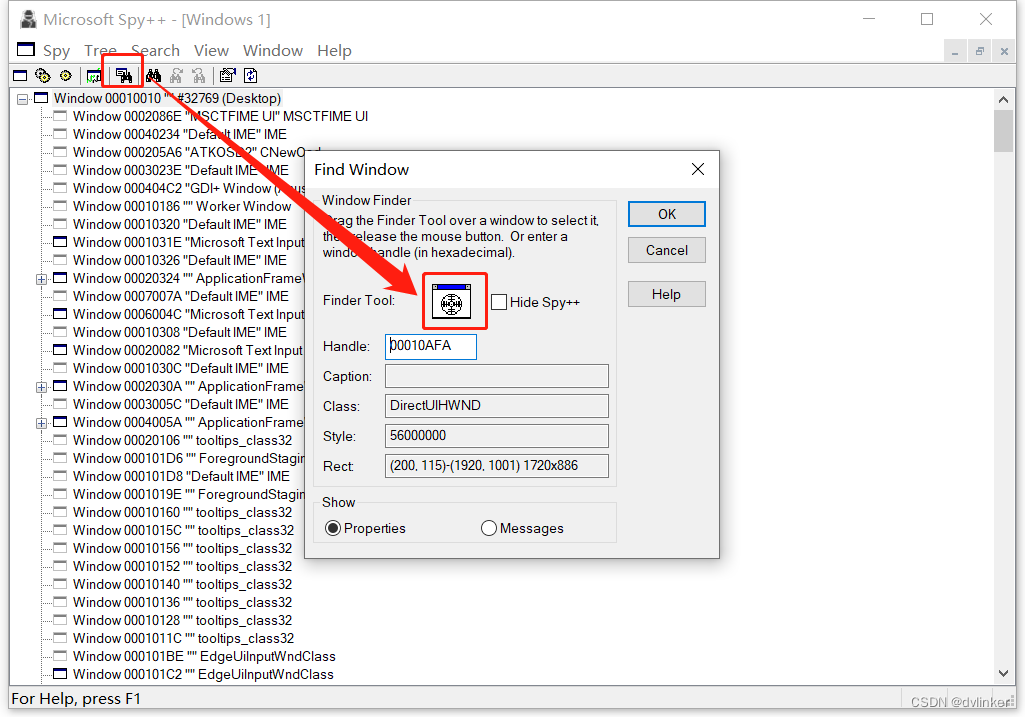Open the Tree menu
The image size is (1025, 717).
pyautogui.click(x=100, y=51)
